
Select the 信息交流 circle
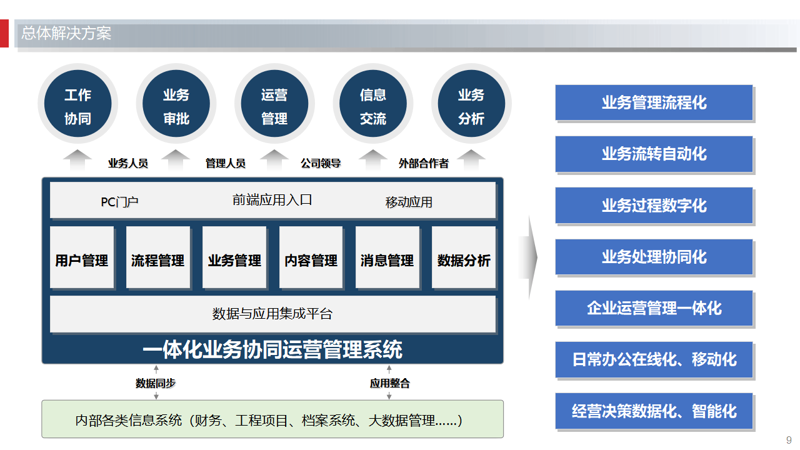coord(373,104)
